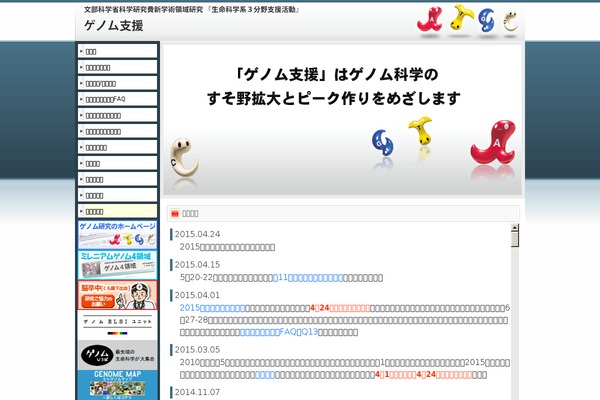The image size is (600, 400).
Task: Click the 2015.04.15 news date
Action: [x=197, y=265]
